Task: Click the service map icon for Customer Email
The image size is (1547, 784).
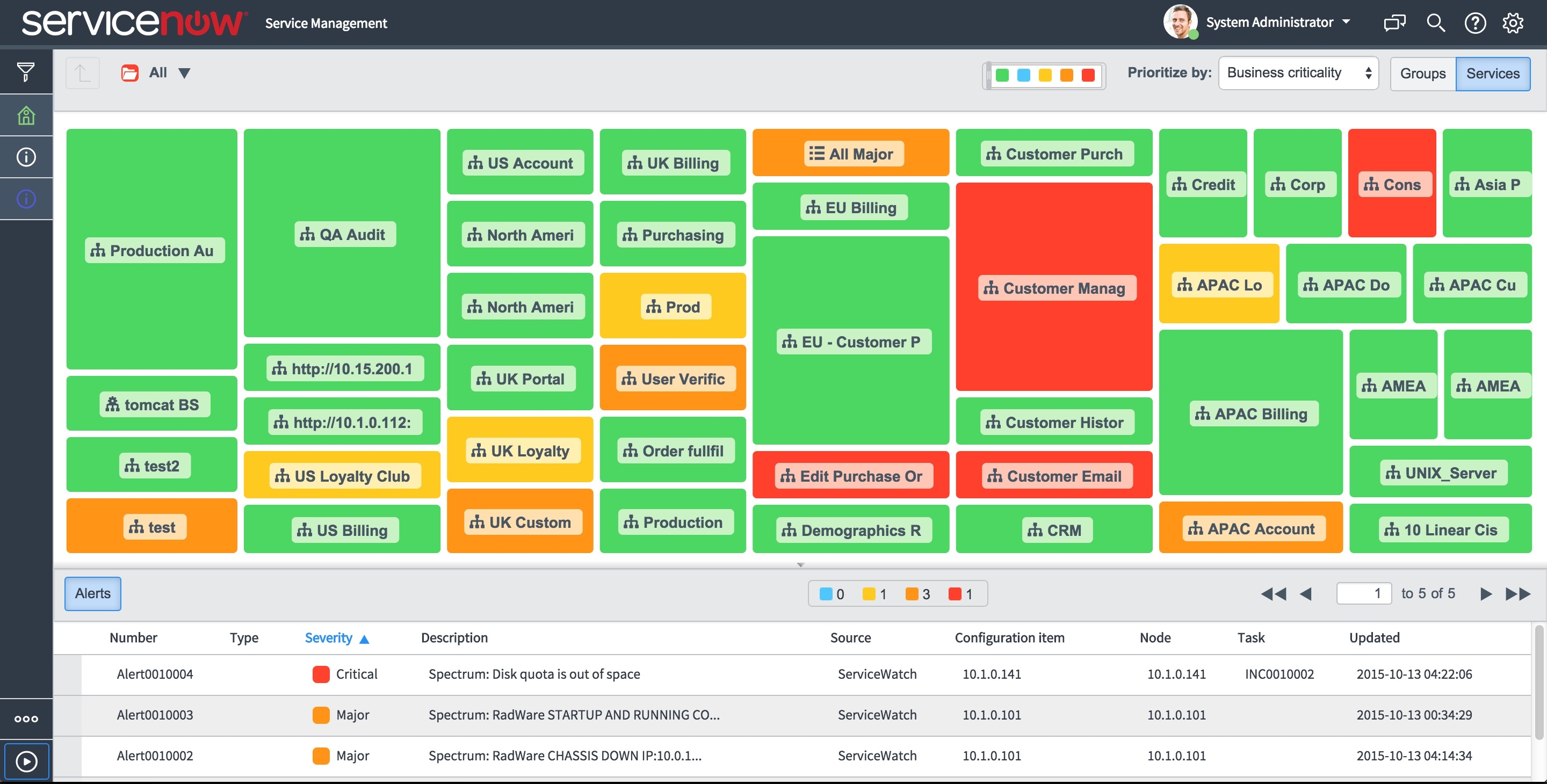Action: click(991, 475)
